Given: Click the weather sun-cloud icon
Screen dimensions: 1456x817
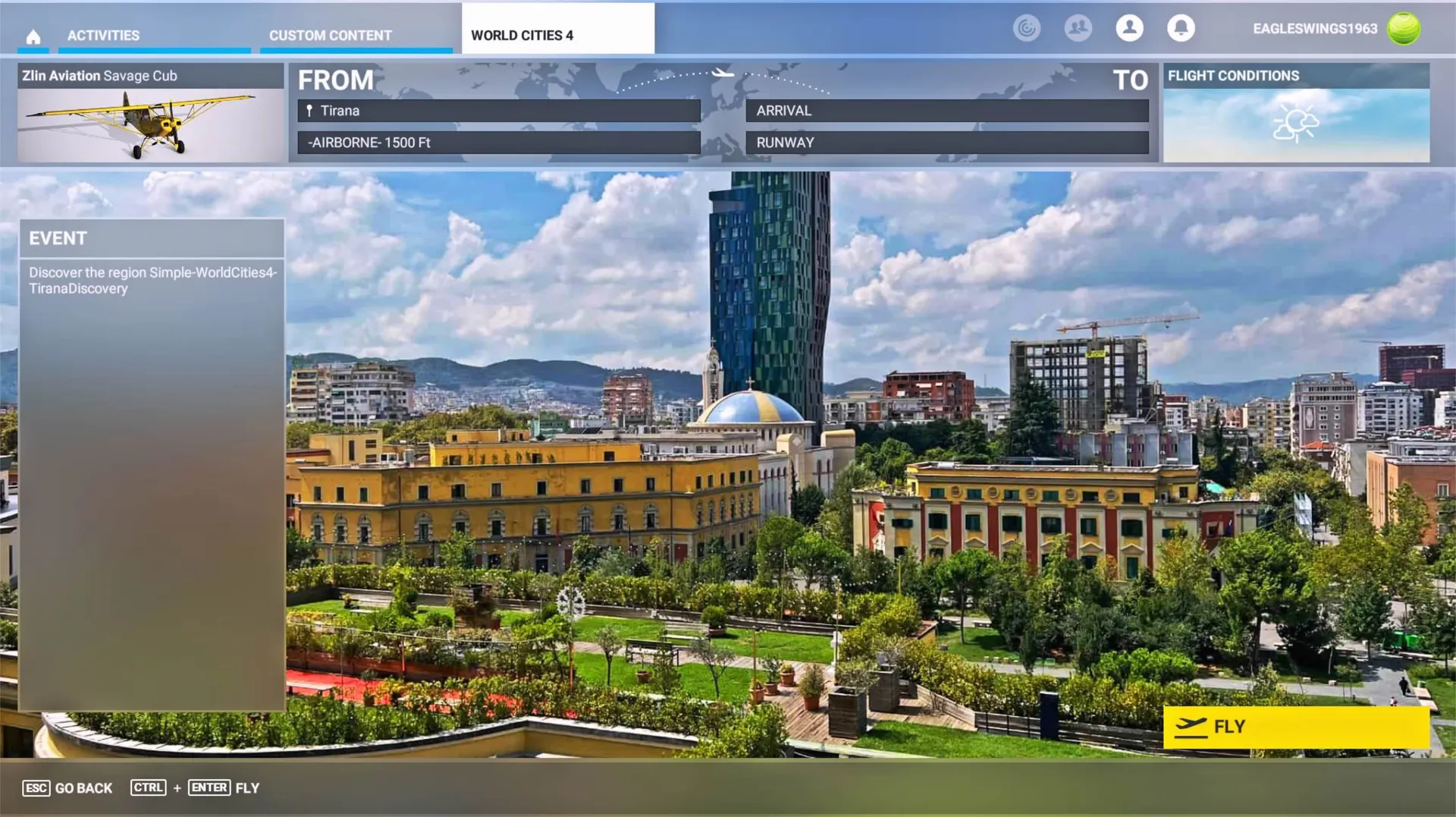Looking at the screenshot, I should click(1295, 124).
